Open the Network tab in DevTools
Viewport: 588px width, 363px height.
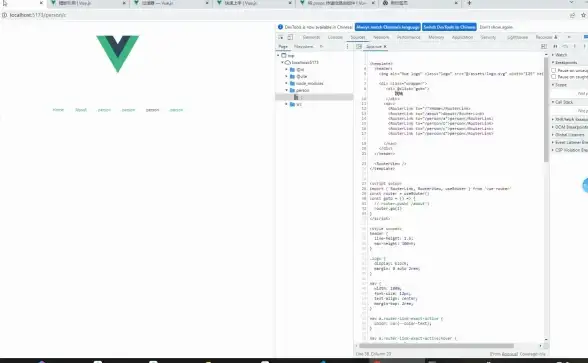[x=381, y=37]
